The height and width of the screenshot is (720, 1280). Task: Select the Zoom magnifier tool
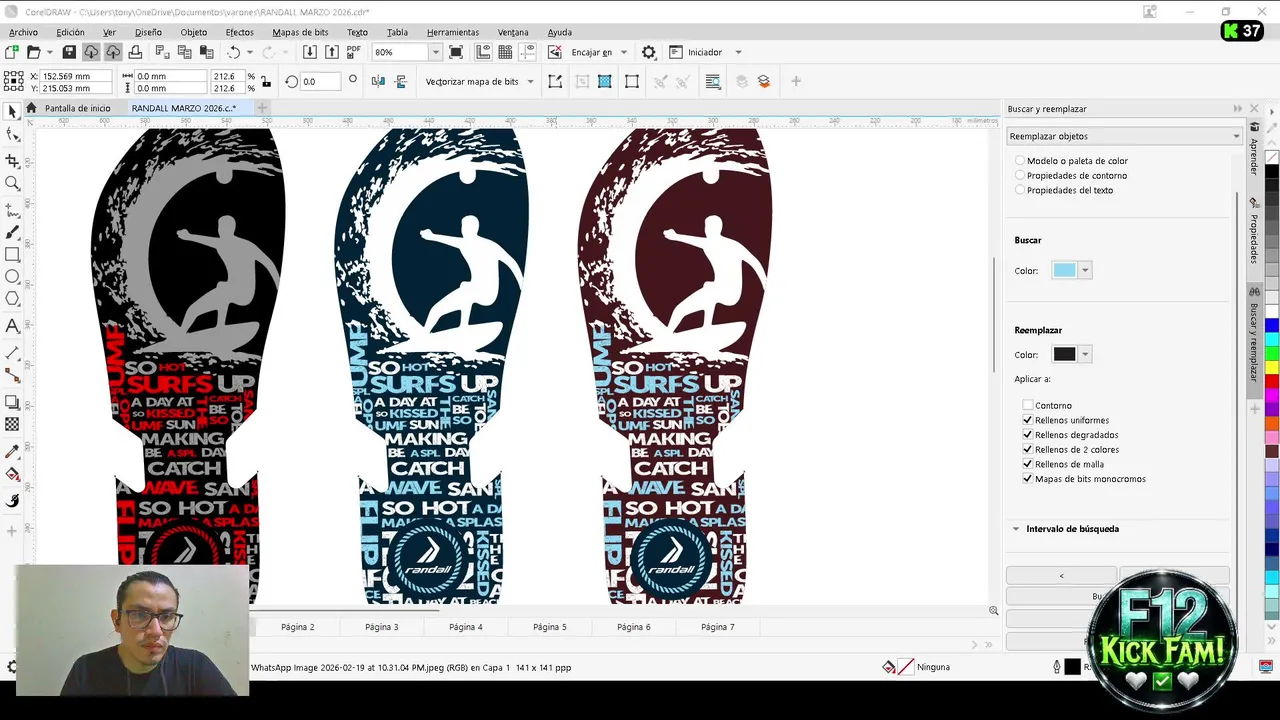(x=12, y=183)
